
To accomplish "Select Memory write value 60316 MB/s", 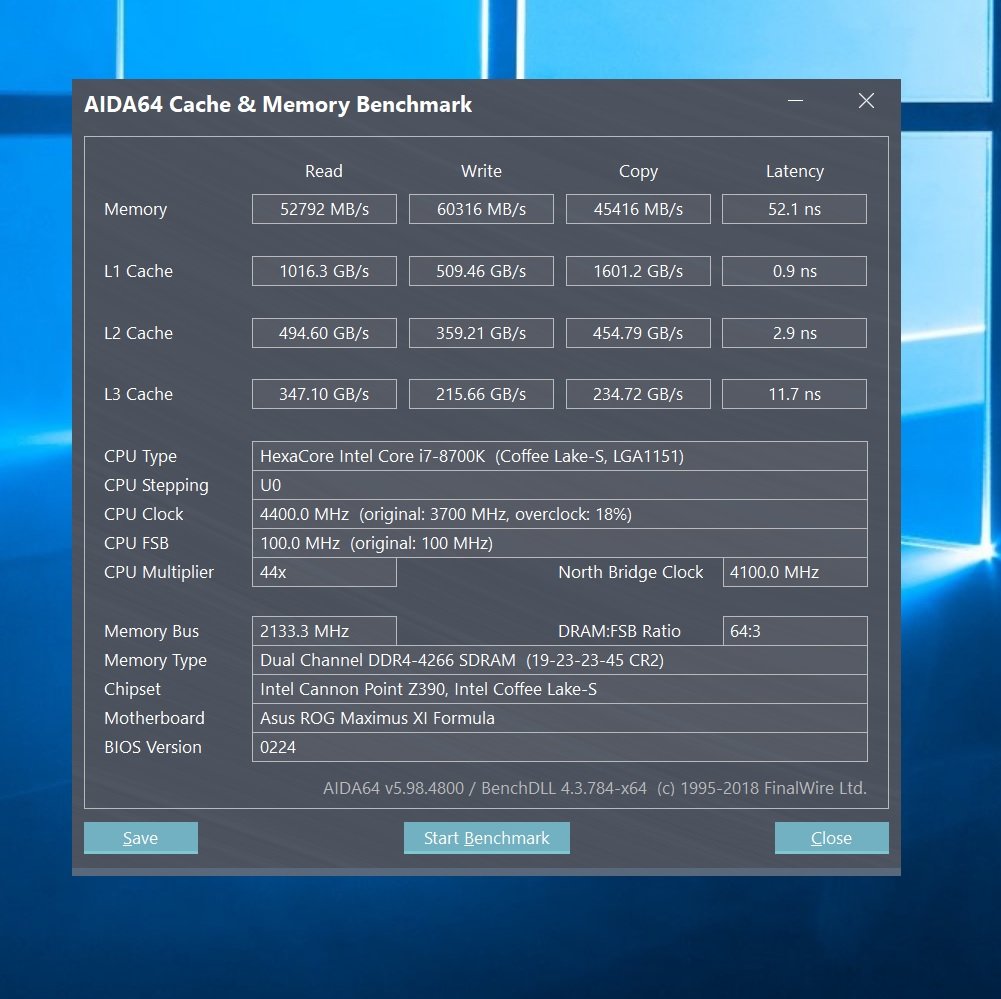I will pos(481,209).
